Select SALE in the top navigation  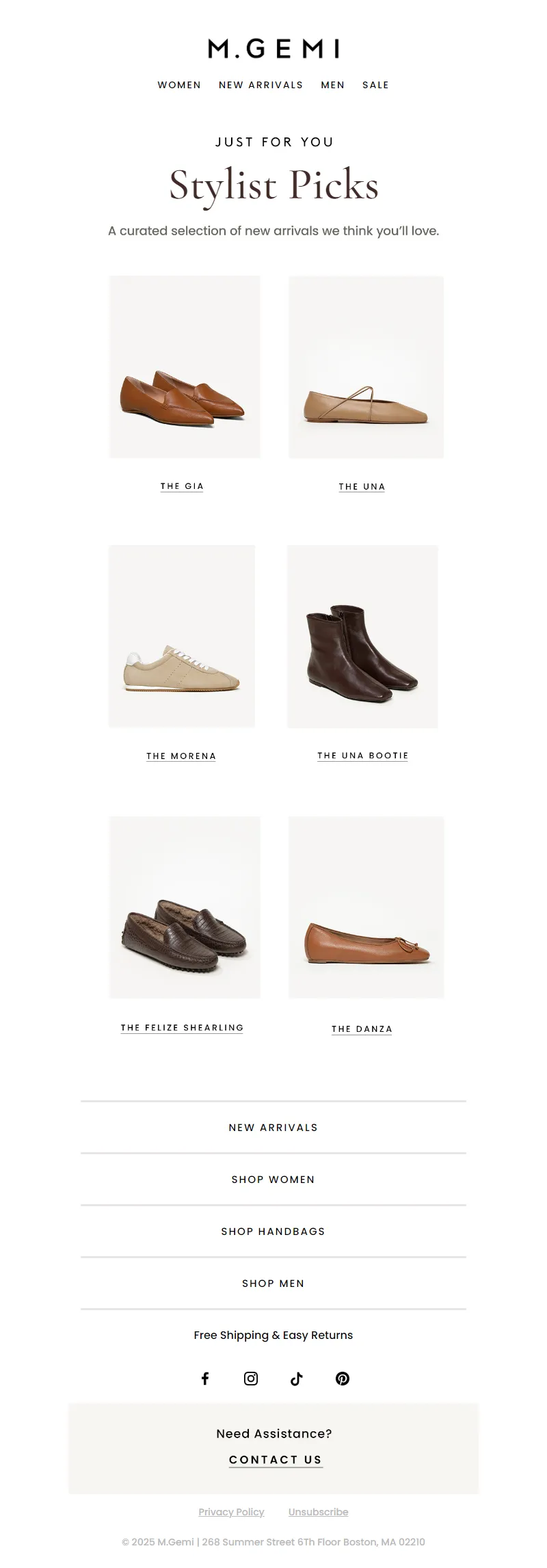(x=375, y=85)
